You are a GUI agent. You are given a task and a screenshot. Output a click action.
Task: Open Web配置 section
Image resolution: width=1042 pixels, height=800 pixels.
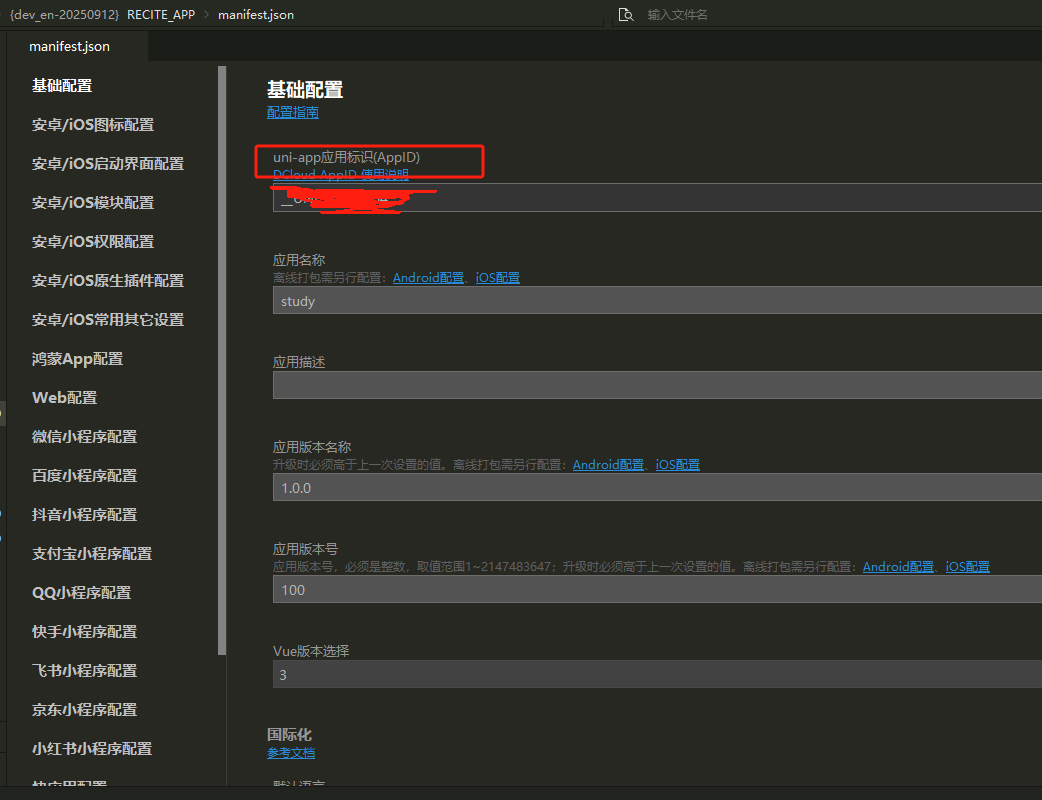click(64, 397)
